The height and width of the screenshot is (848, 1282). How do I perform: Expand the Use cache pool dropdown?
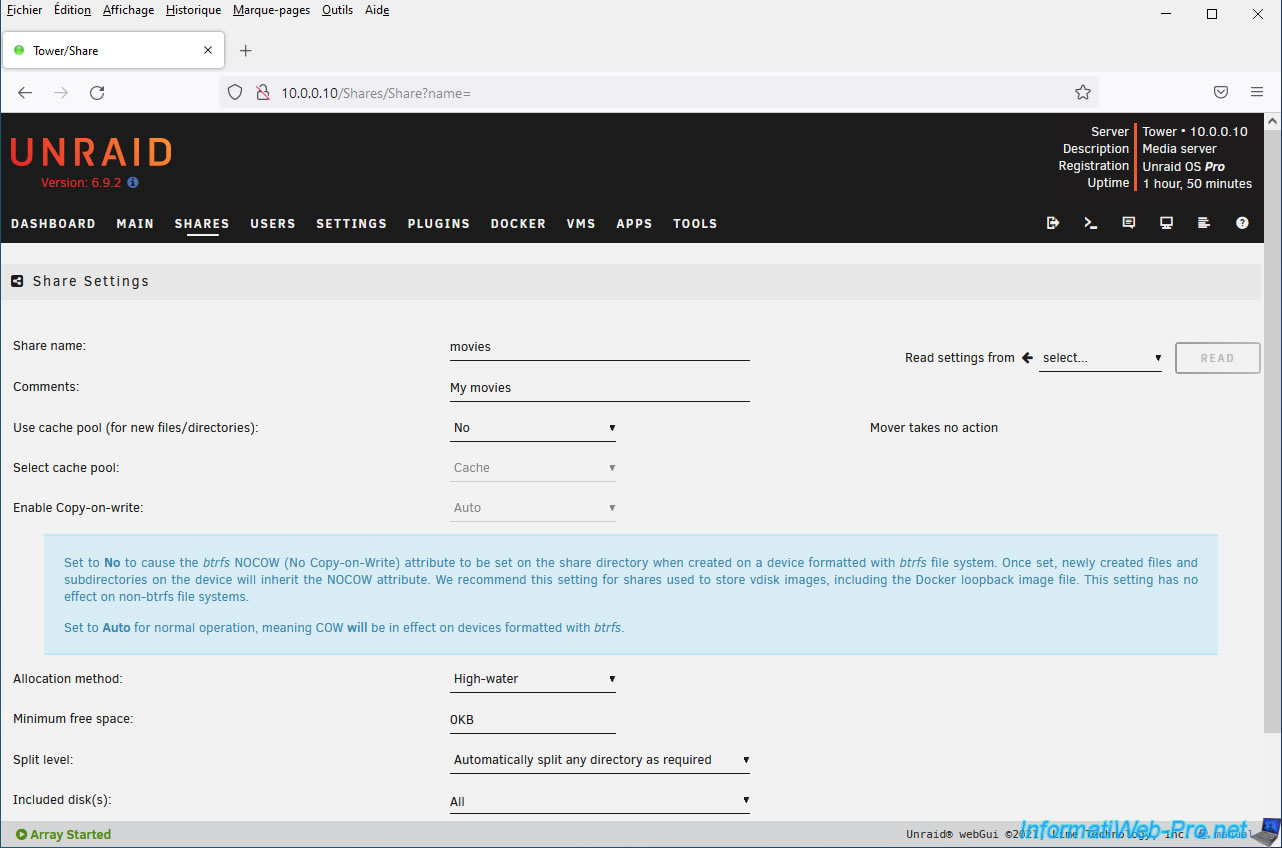pyautogui.click(x=533, y=428)
